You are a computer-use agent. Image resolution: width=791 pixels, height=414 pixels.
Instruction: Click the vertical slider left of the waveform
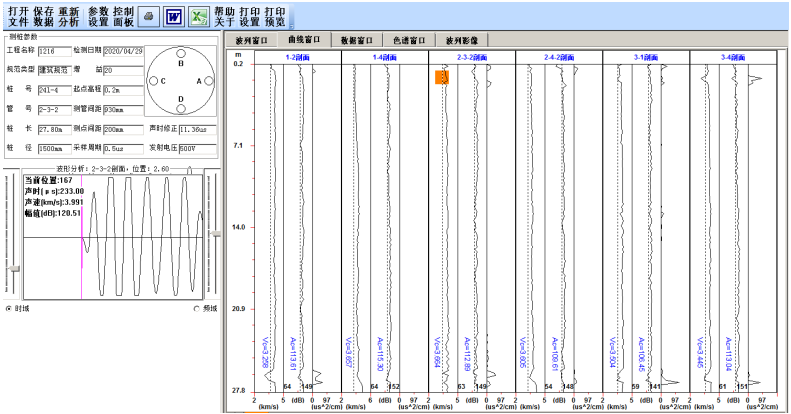click(x=14, y=269)
